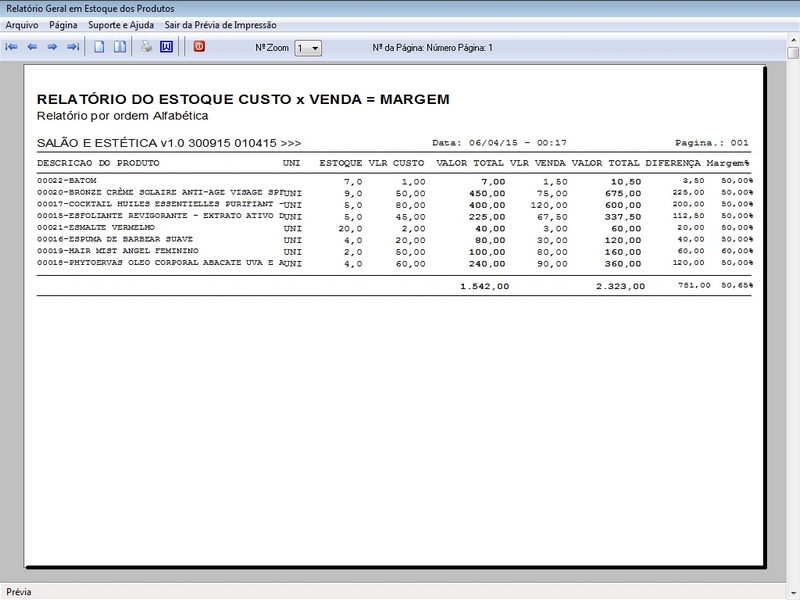Open the Página menu
Viewport: 800px width, 600px height.
tap(63, 24)
